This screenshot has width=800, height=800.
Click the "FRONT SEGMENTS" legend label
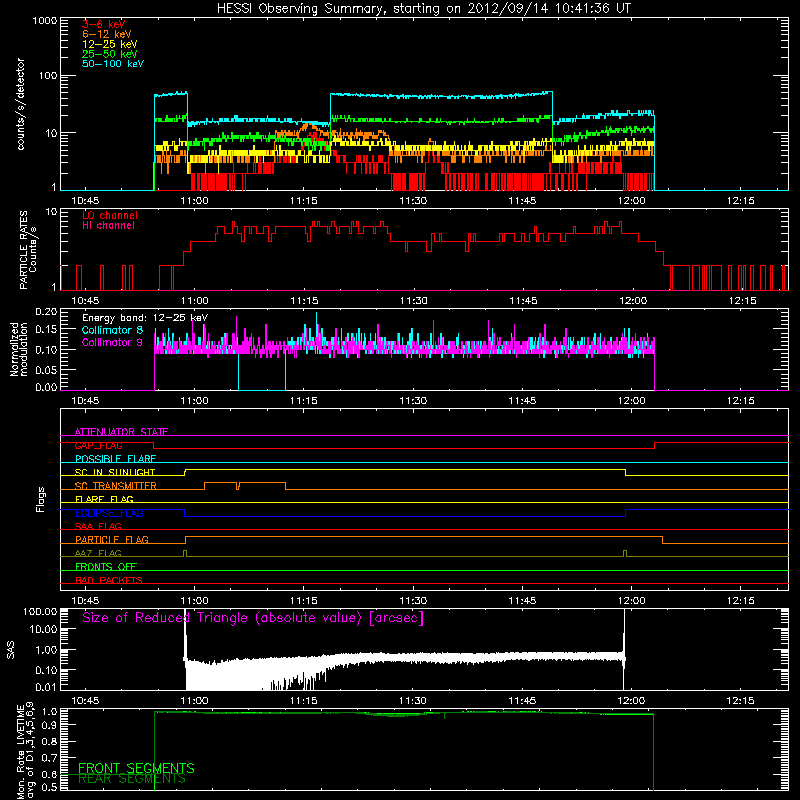(136, 768)
